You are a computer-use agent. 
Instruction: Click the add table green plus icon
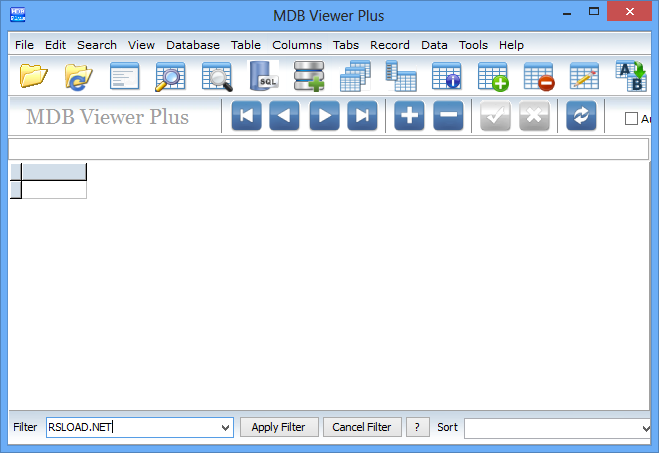click(x=493, y=76)
